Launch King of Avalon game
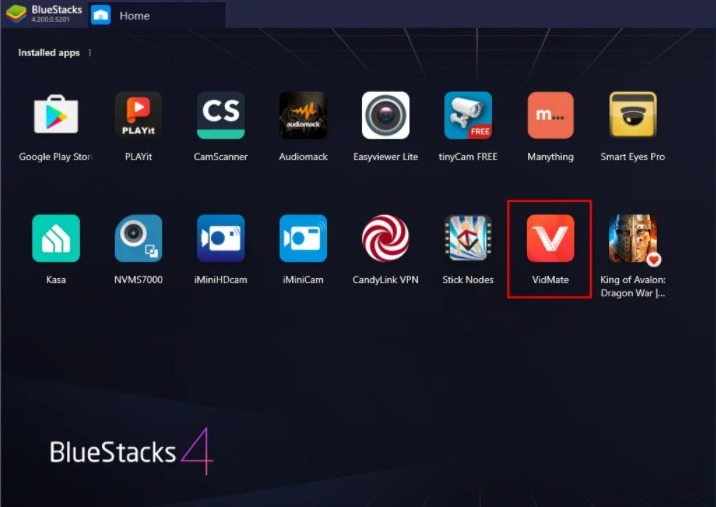This screenshot has width=716, height=507. [x=633, y=238]
